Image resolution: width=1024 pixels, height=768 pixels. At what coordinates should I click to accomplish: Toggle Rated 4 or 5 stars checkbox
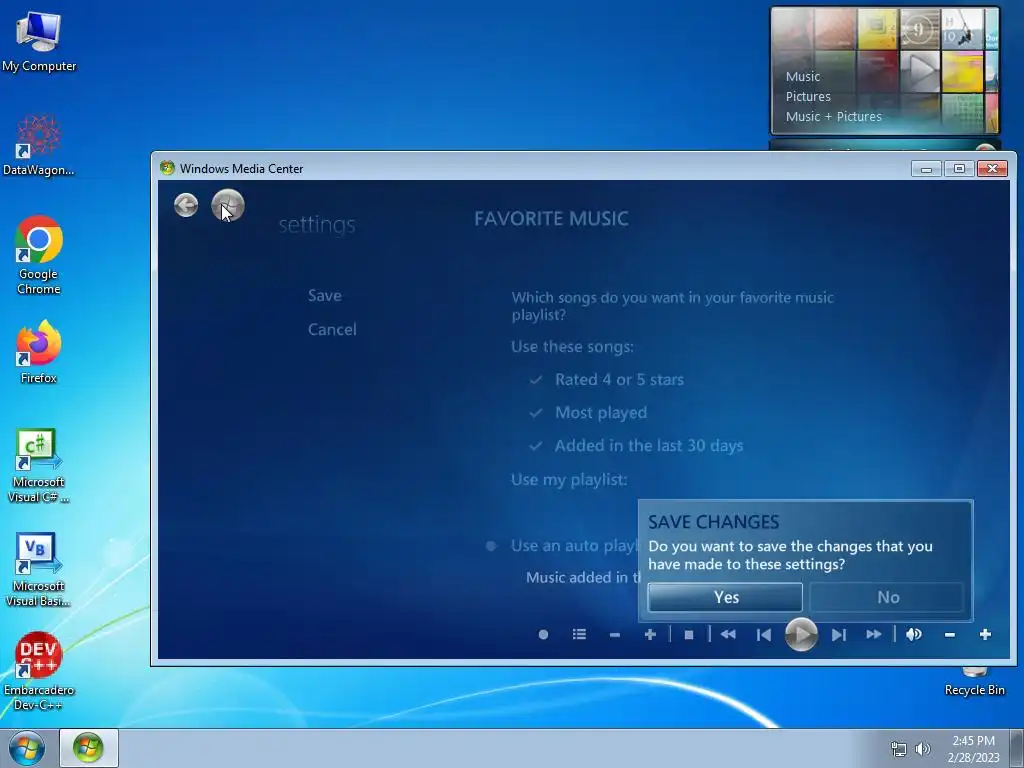[536, 379]
